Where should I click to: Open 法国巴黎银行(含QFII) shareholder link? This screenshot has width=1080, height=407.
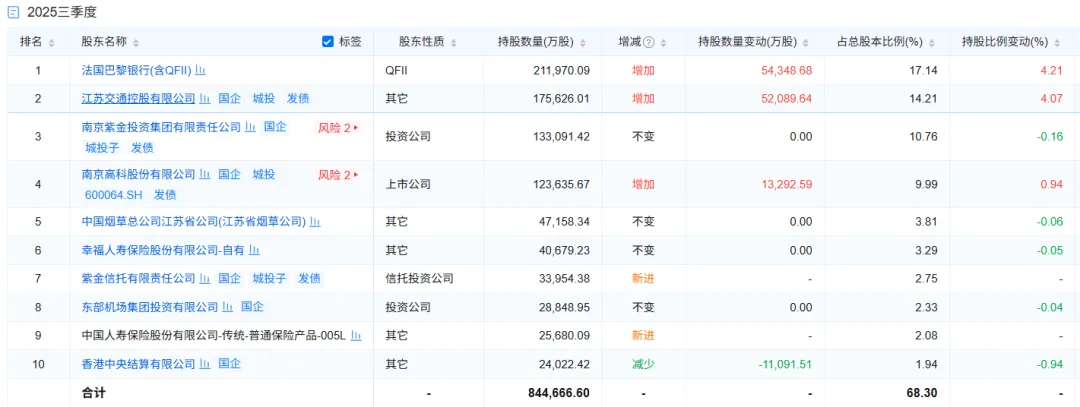coord(136,70)
